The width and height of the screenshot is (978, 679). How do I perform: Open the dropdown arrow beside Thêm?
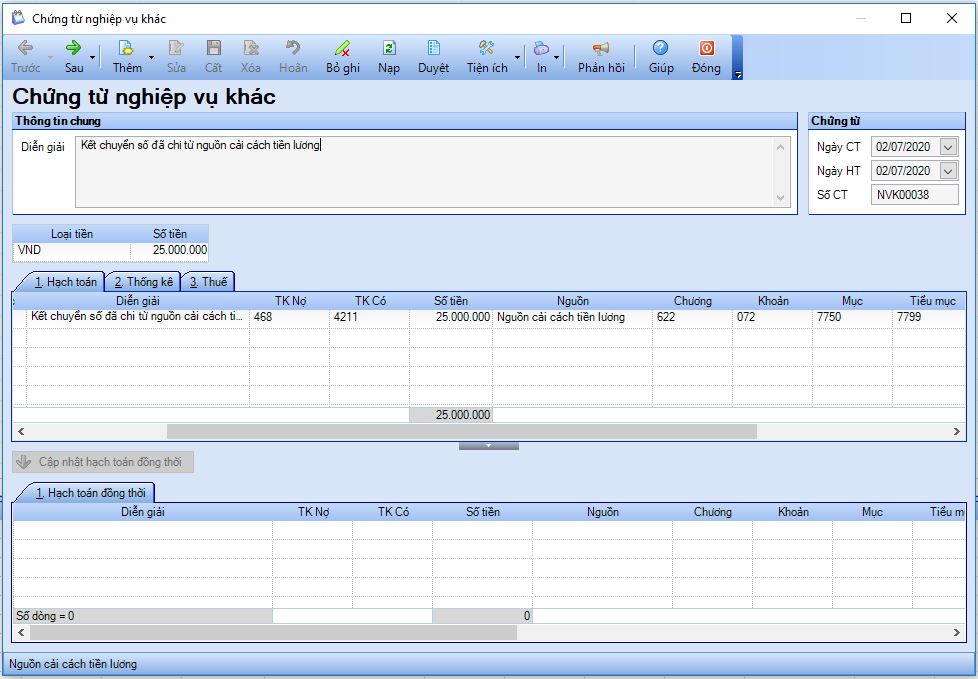[152, 57]
